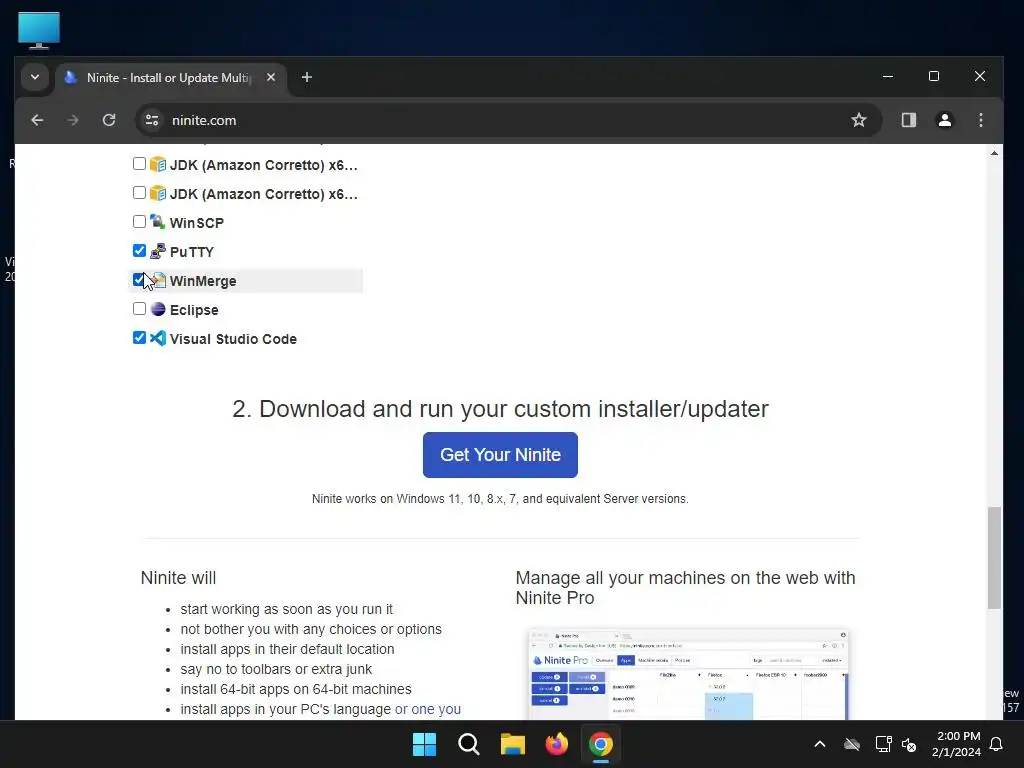
Task: Click the 'Manage all your machines' heading
Action: [685, 588]
